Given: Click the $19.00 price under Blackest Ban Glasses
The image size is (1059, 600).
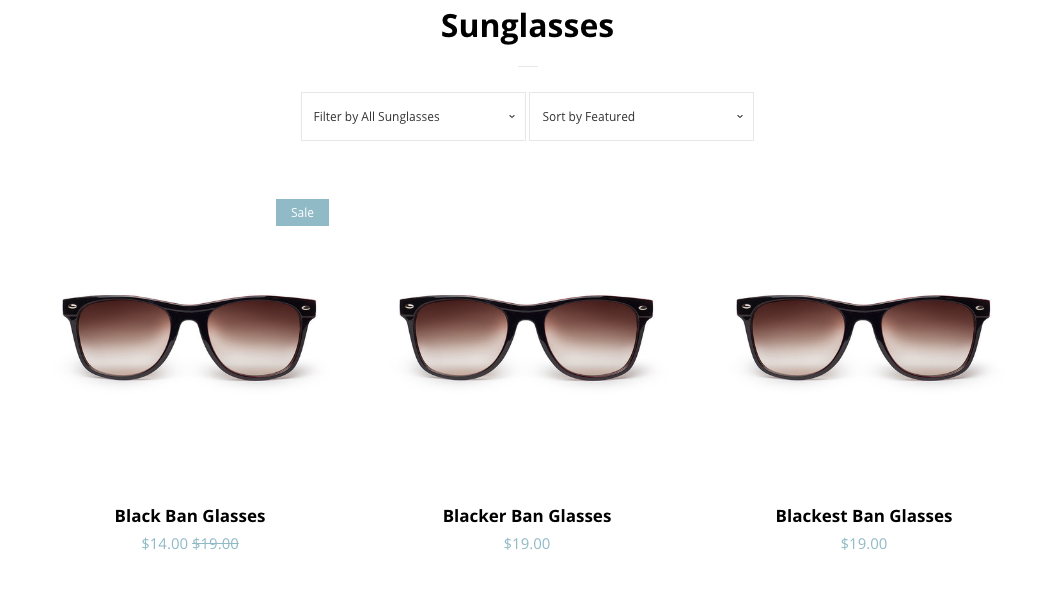Looking at the screenshot, I should point(864,544).
